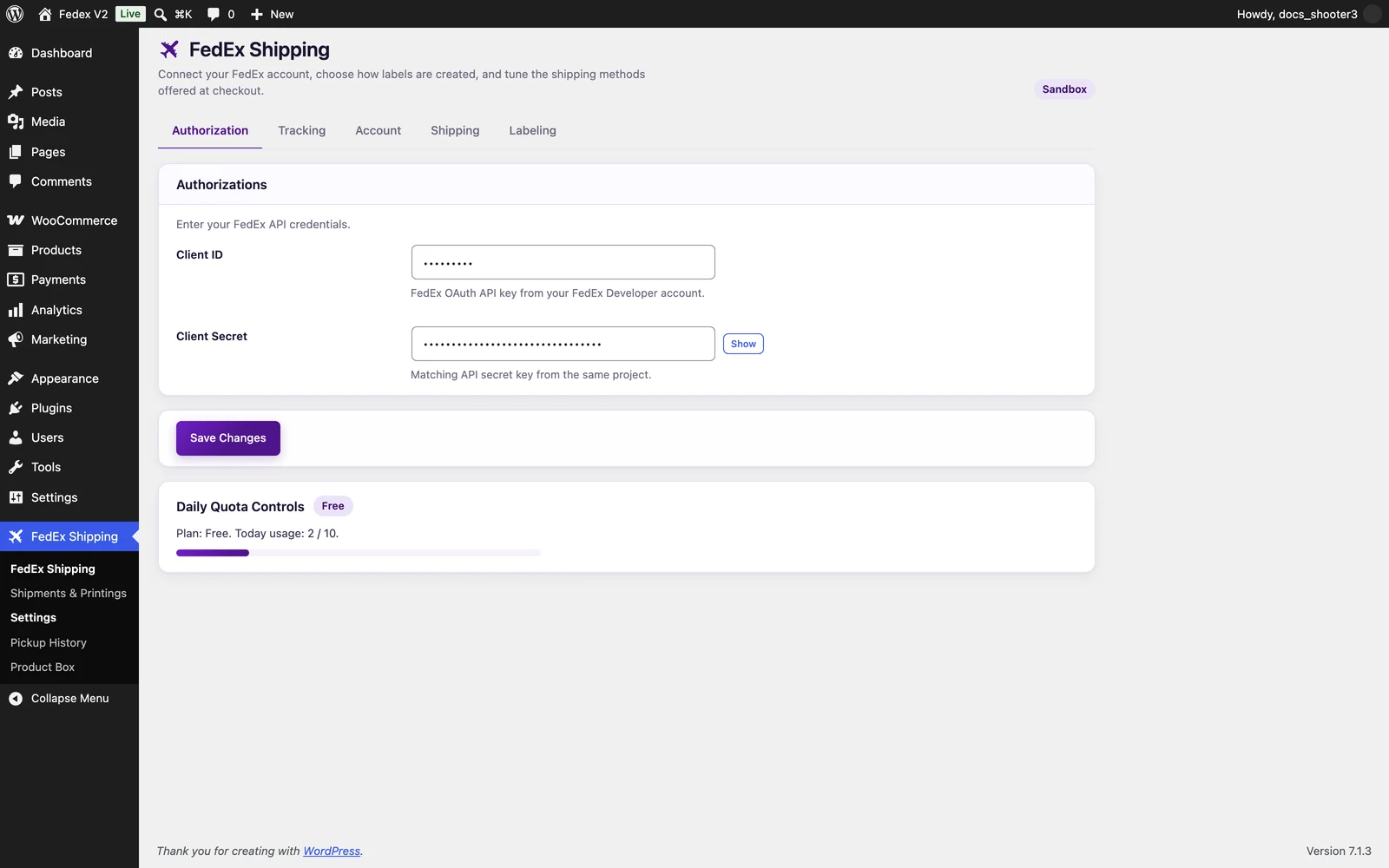Click the Appearance paintbrush icon
The image size is (1389, 868).
(x=16, y=378)
